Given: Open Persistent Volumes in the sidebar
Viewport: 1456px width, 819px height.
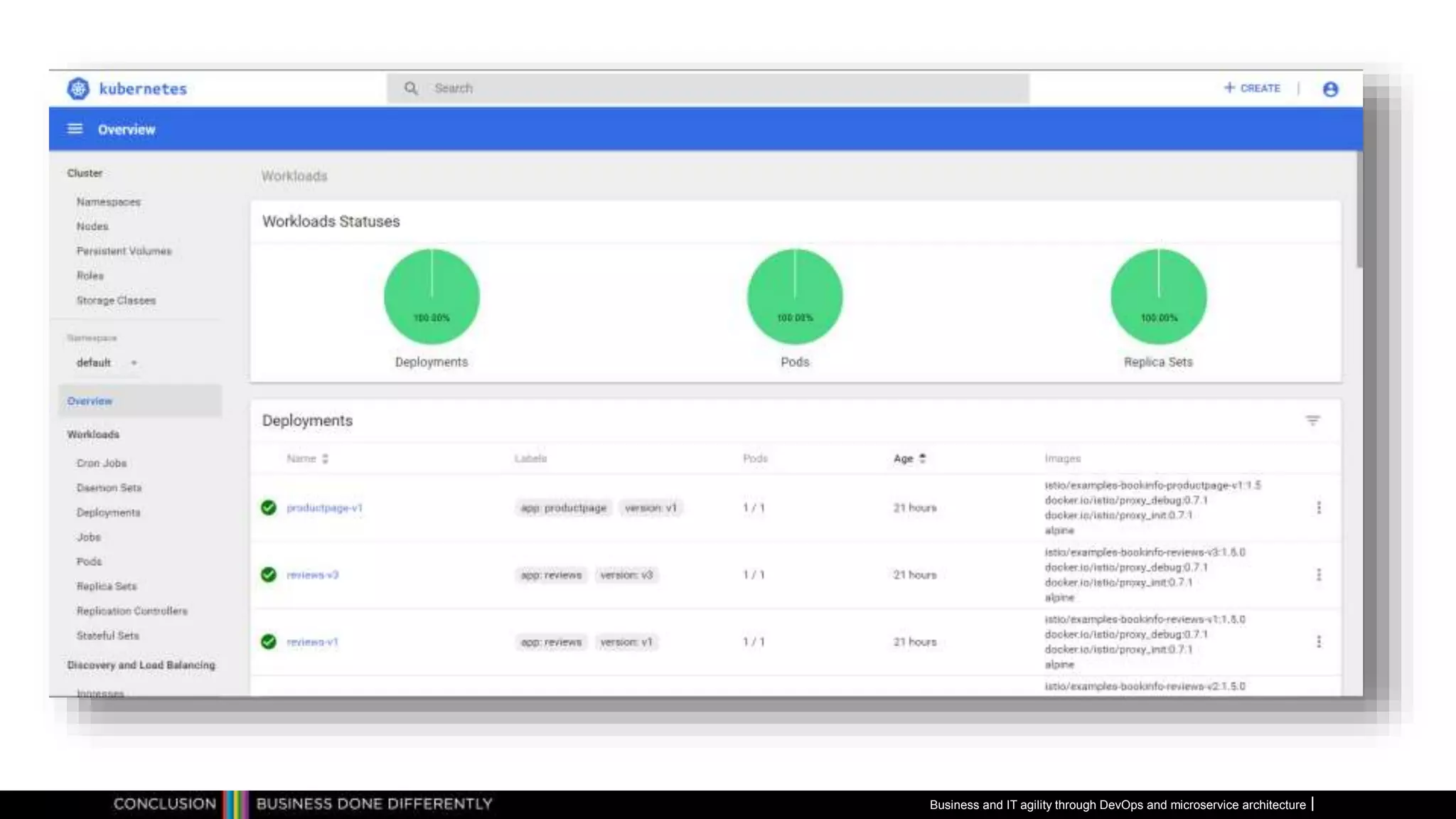Looking at the screenshot, I should [x=124, y=251].
